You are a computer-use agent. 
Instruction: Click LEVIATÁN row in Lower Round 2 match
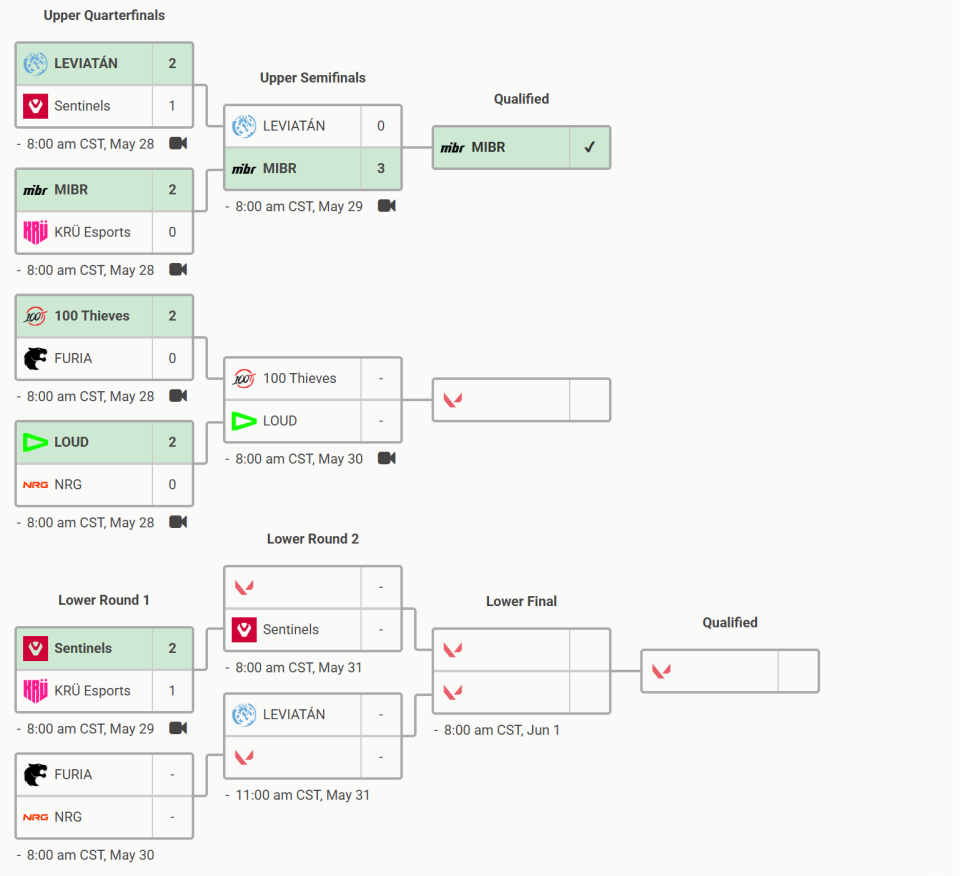pyautogui.click(x=313, y=714)
